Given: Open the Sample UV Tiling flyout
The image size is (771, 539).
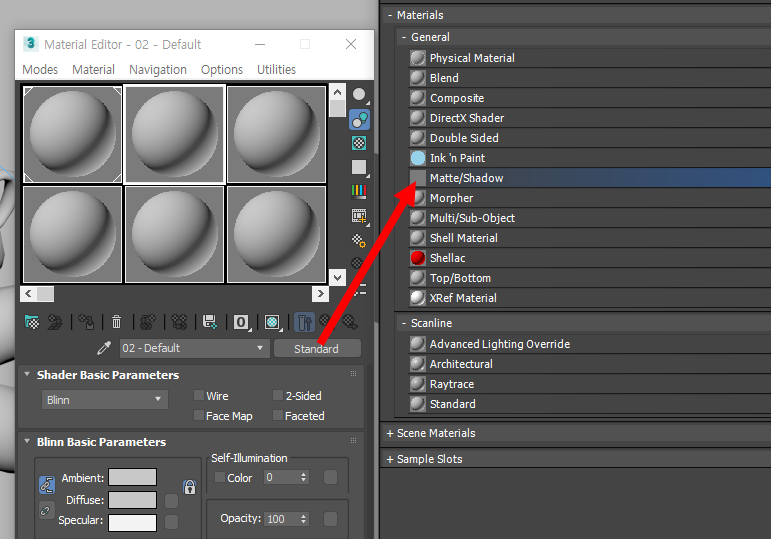Looking at the screenshot, I should [359, 167].
